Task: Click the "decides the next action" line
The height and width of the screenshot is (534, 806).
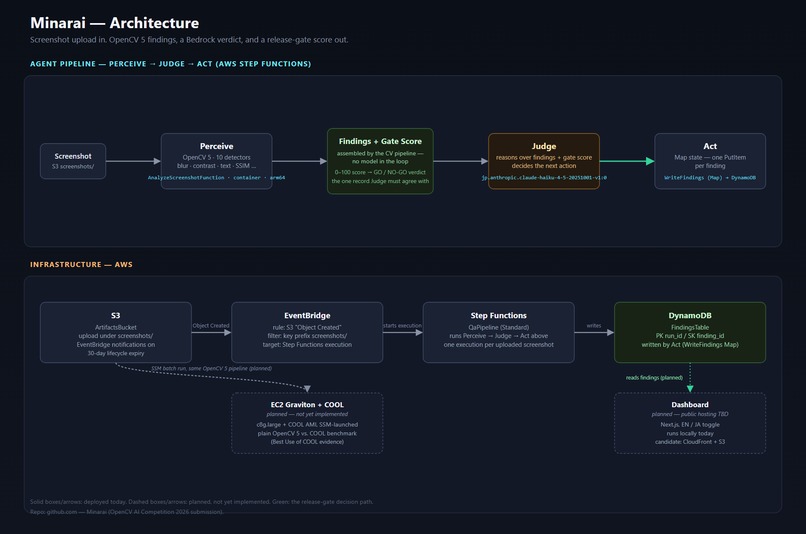Action: [544, 165]
